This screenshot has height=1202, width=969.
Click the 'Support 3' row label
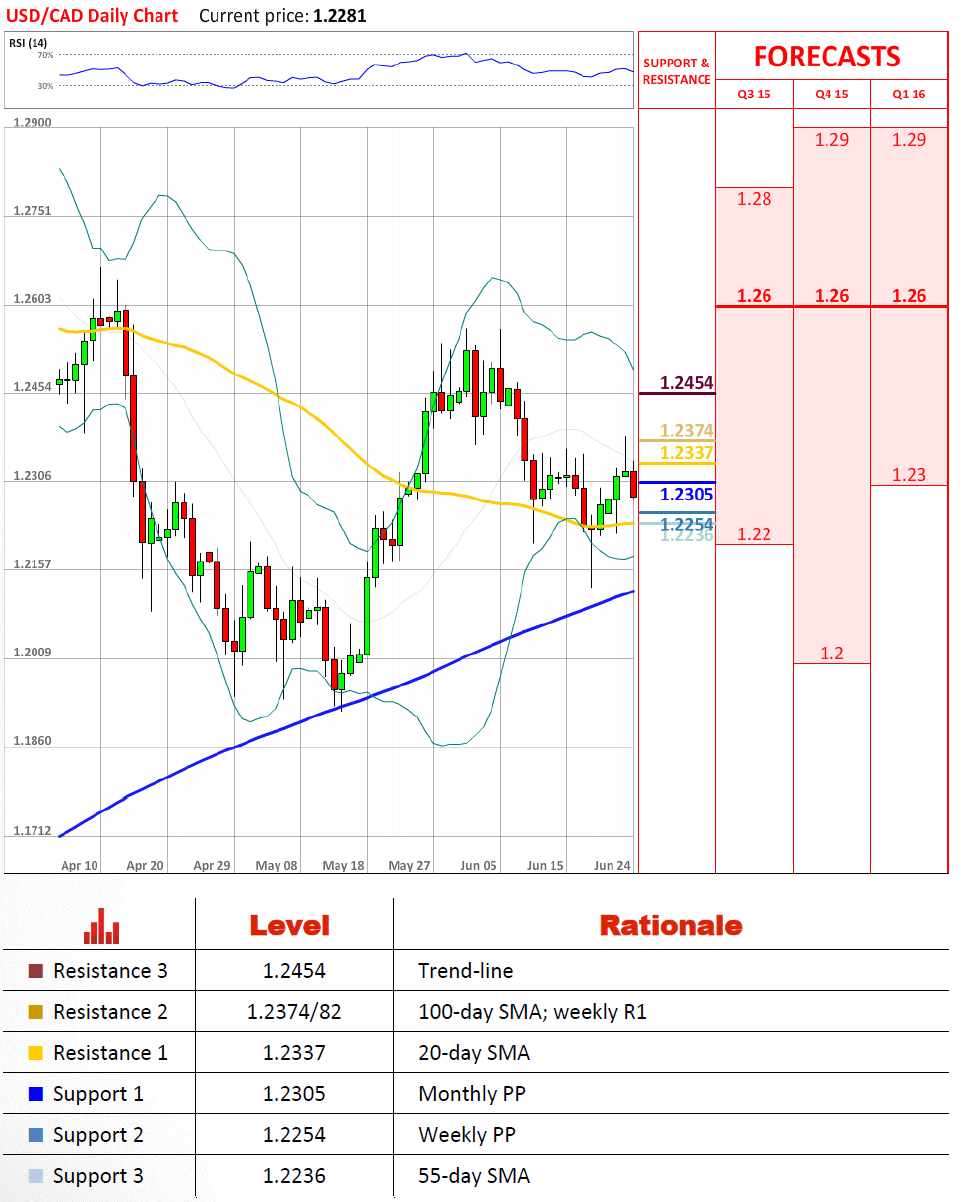98,1177
